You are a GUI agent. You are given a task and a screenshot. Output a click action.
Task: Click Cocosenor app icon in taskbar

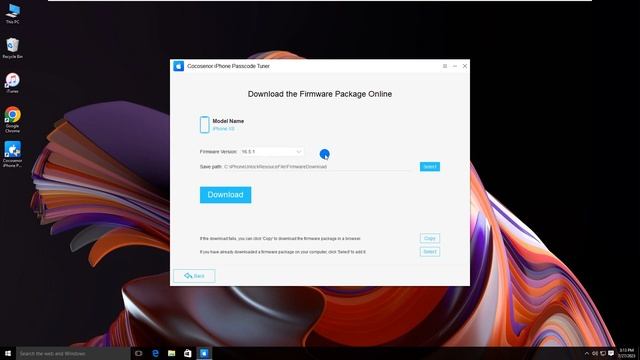204,353
